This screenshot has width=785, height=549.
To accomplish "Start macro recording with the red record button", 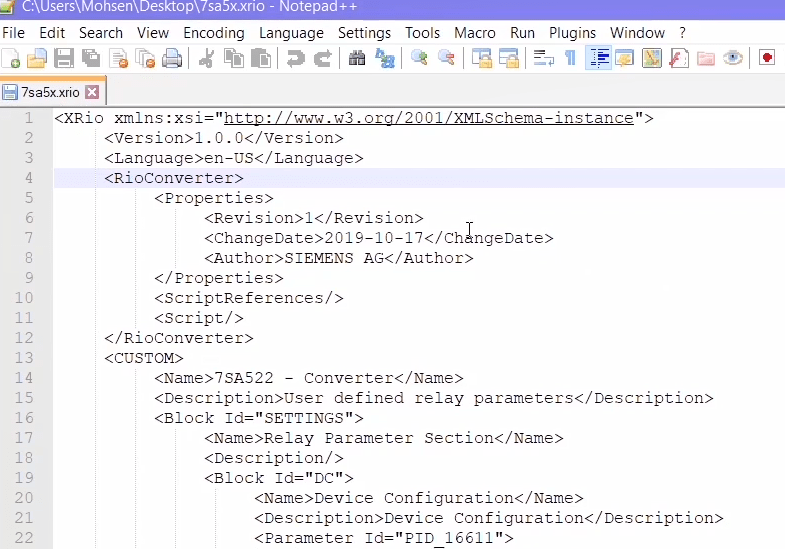I will point(767,59).
